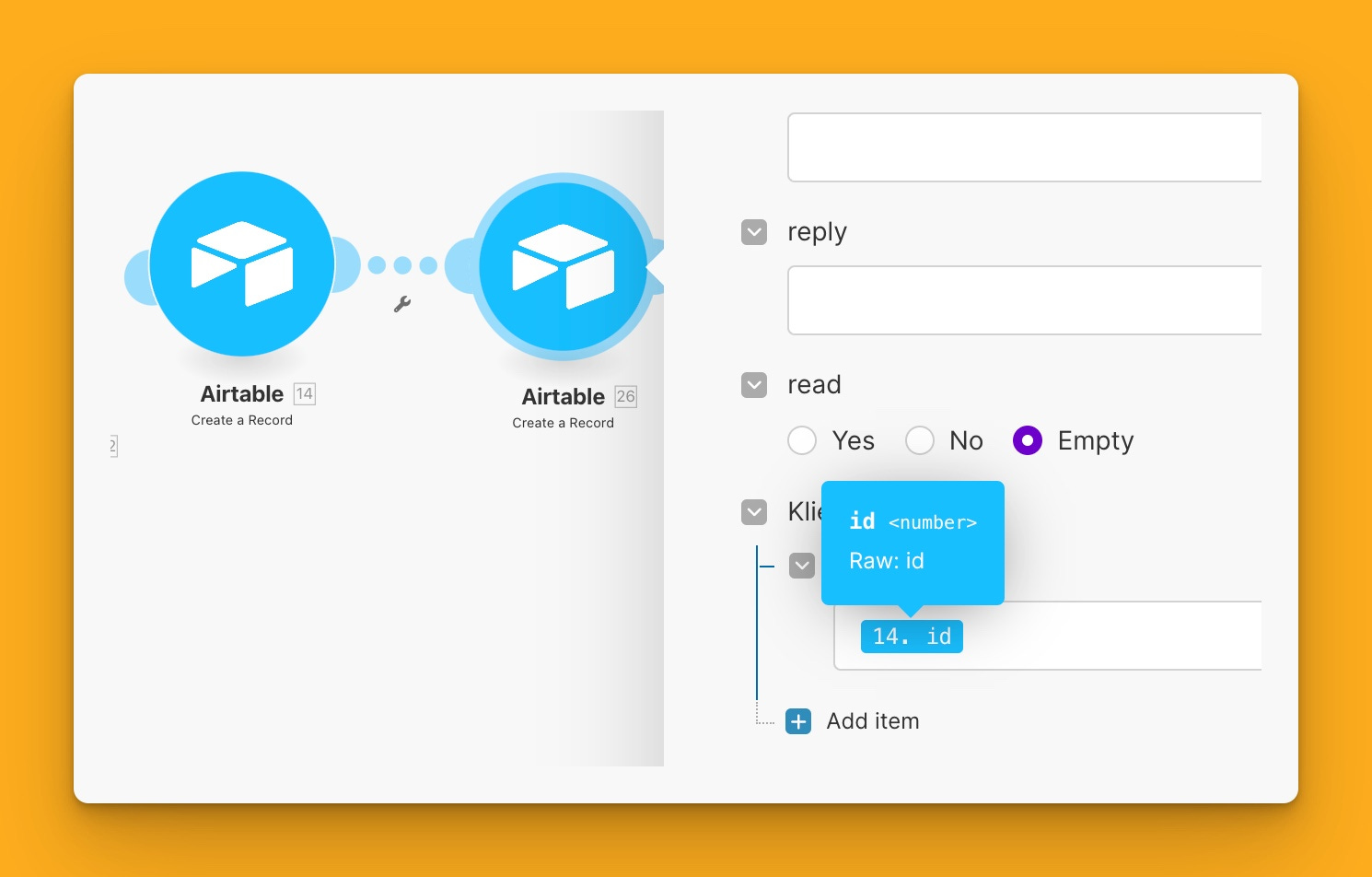
Task: Select the Yes radio button
Action: click(x=802, y=440)
